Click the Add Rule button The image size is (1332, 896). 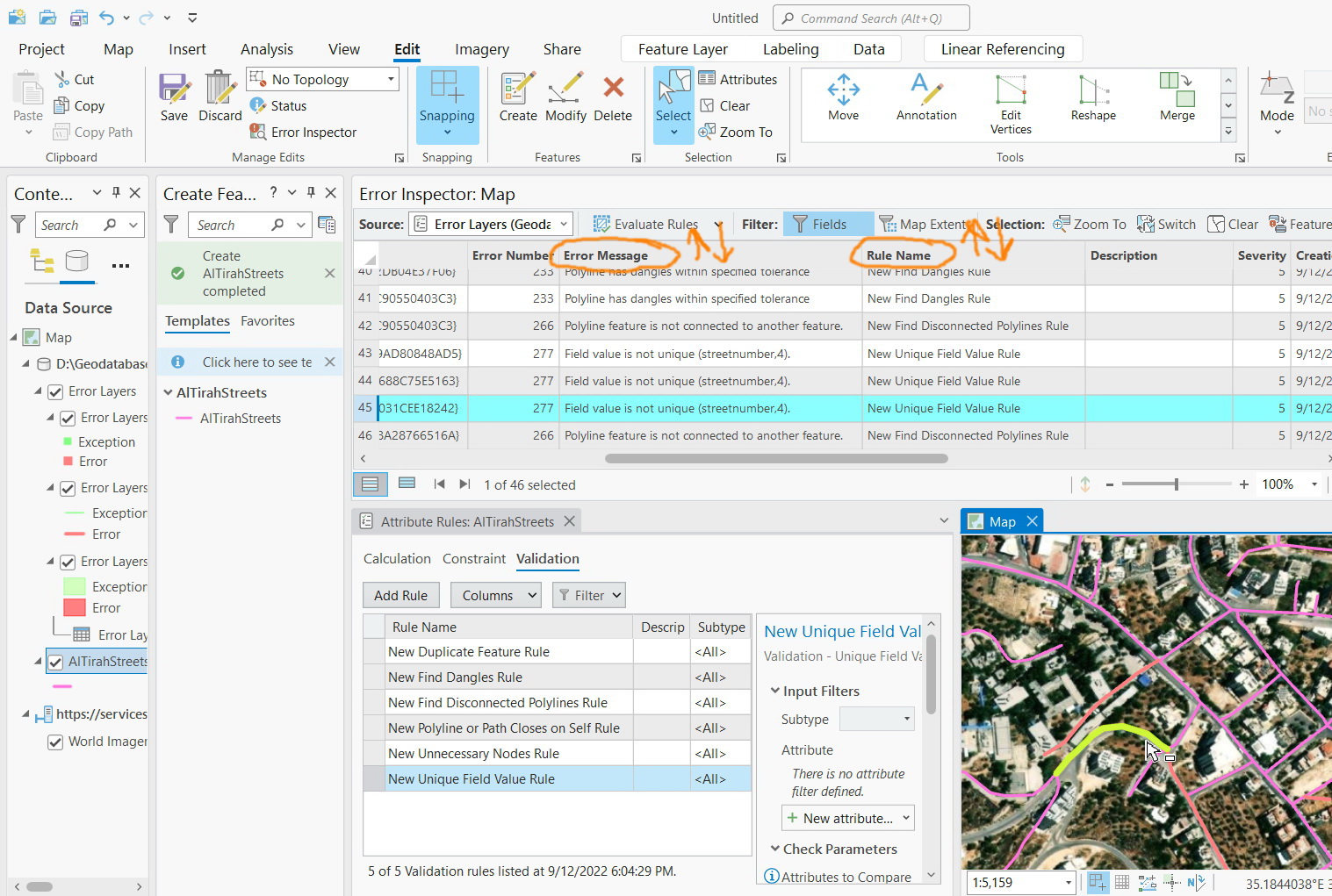tap(400, 594)
